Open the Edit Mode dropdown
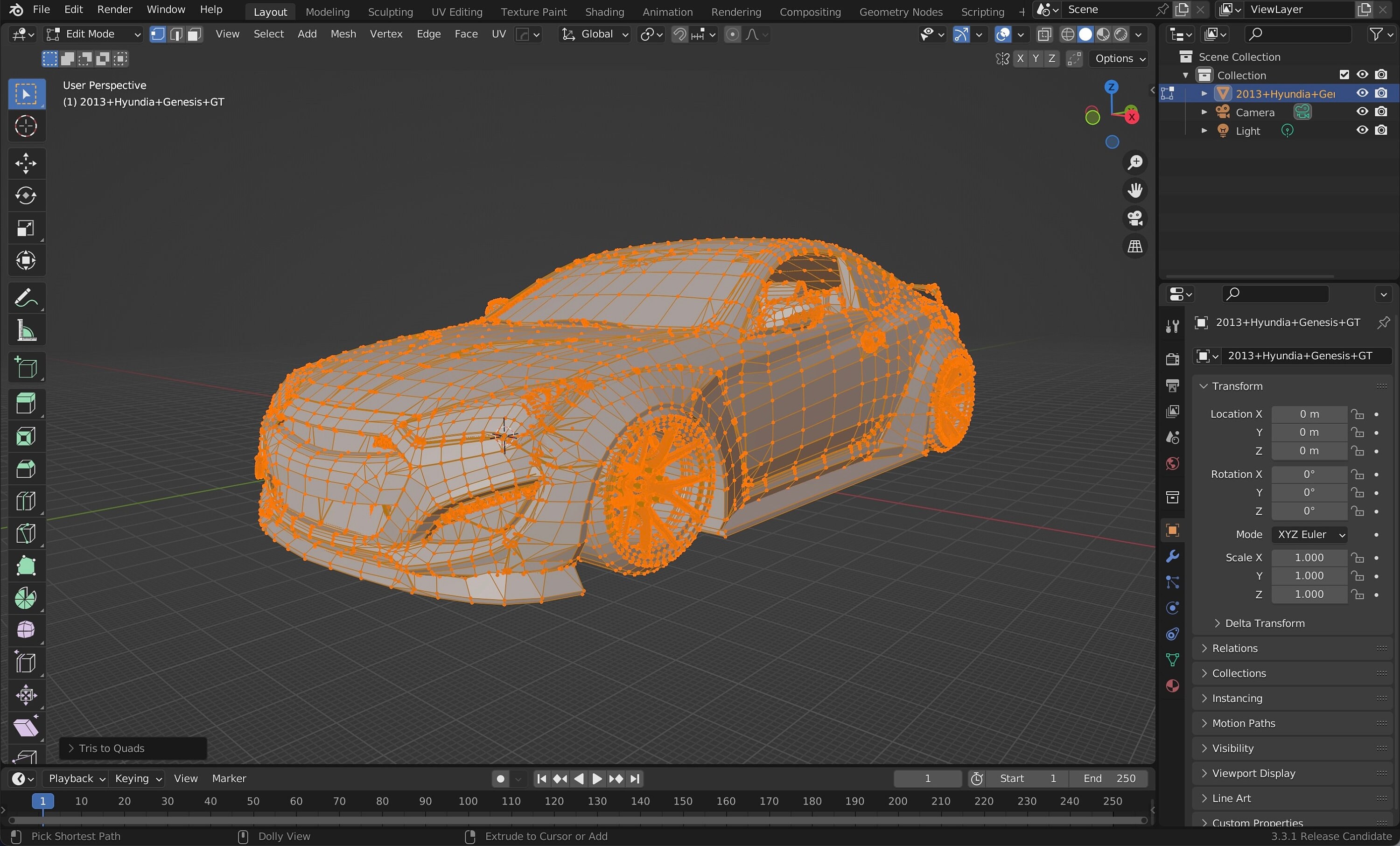 tap(94, 34)
